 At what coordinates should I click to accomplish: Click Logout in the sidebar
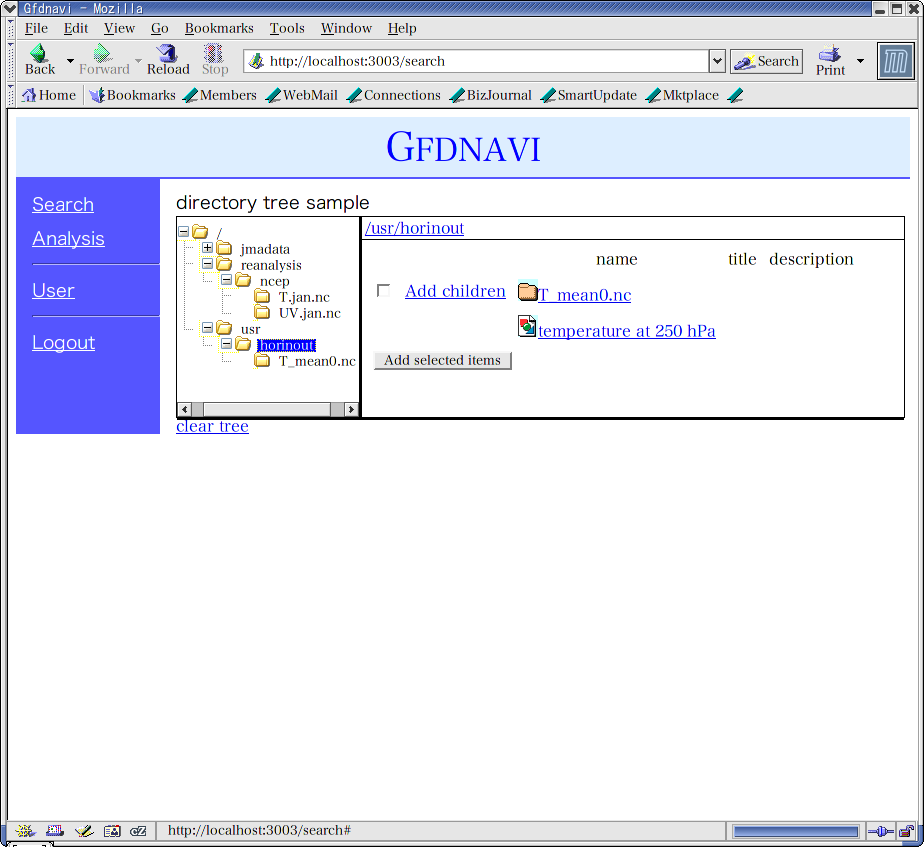coord(64,342)
